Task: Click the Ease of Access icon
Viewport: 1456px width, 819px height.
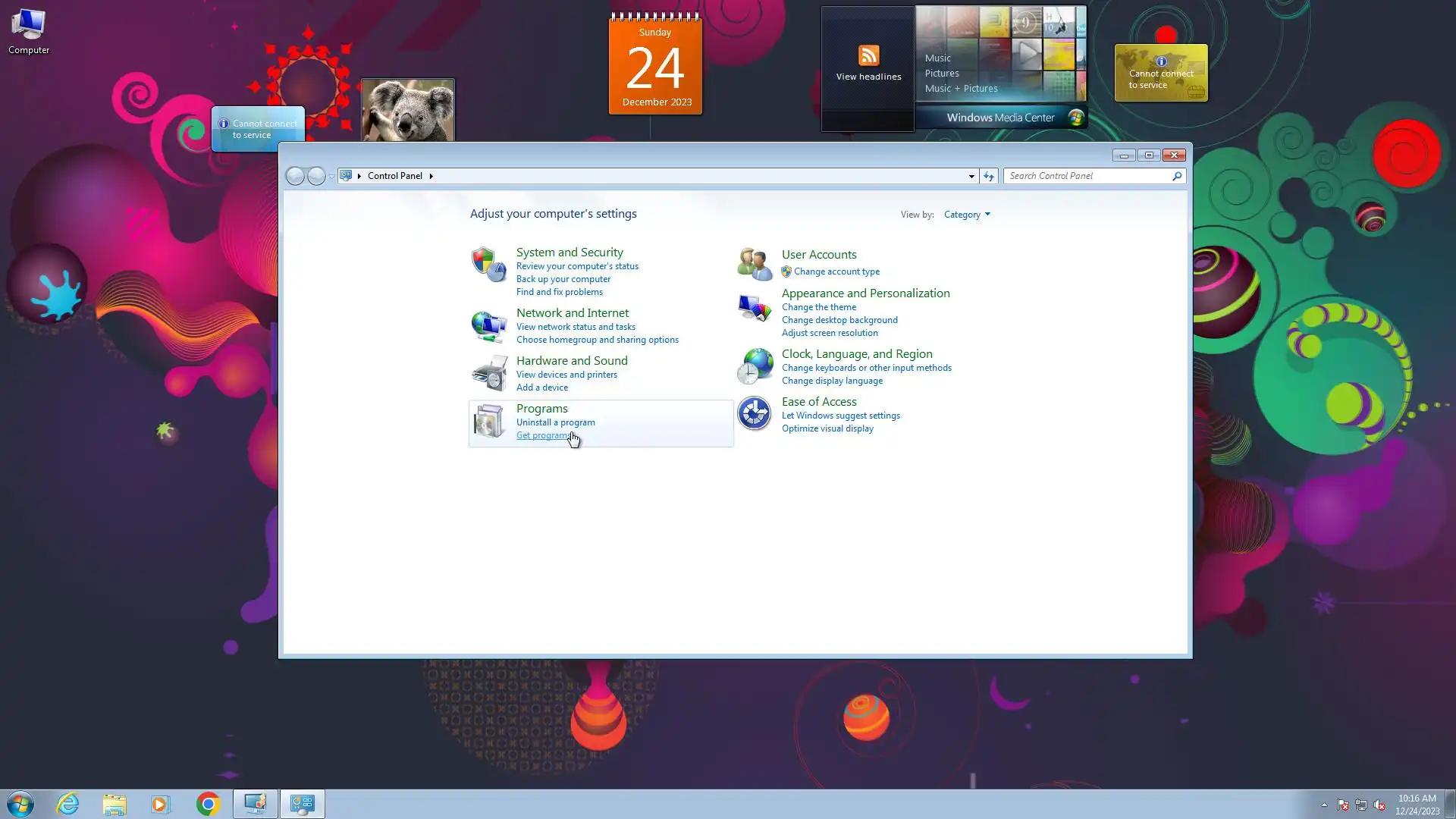Action: (x=754, y=414)
